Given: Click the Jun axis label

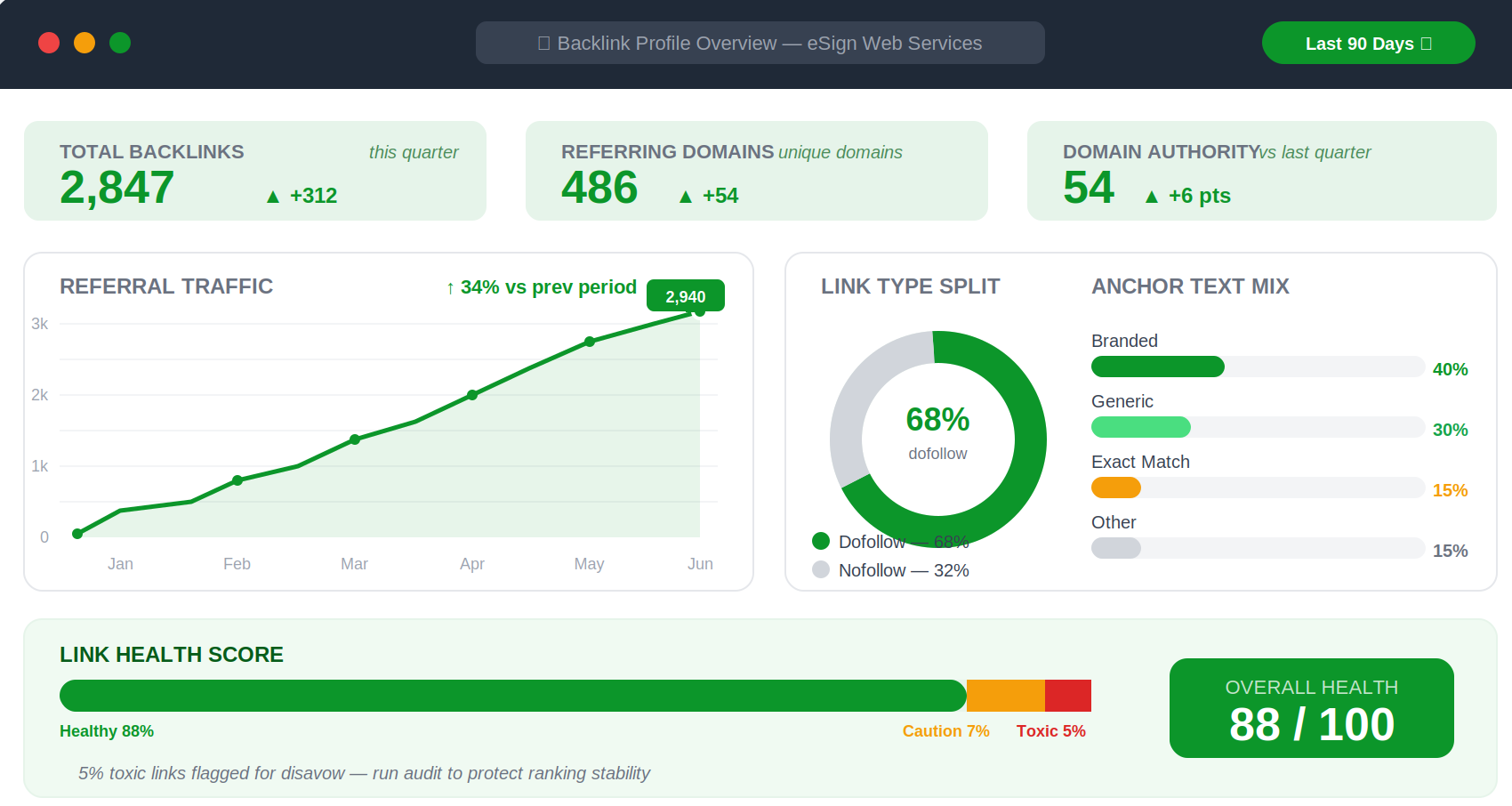Looking at the screenshot, I should tap(700, 564).
